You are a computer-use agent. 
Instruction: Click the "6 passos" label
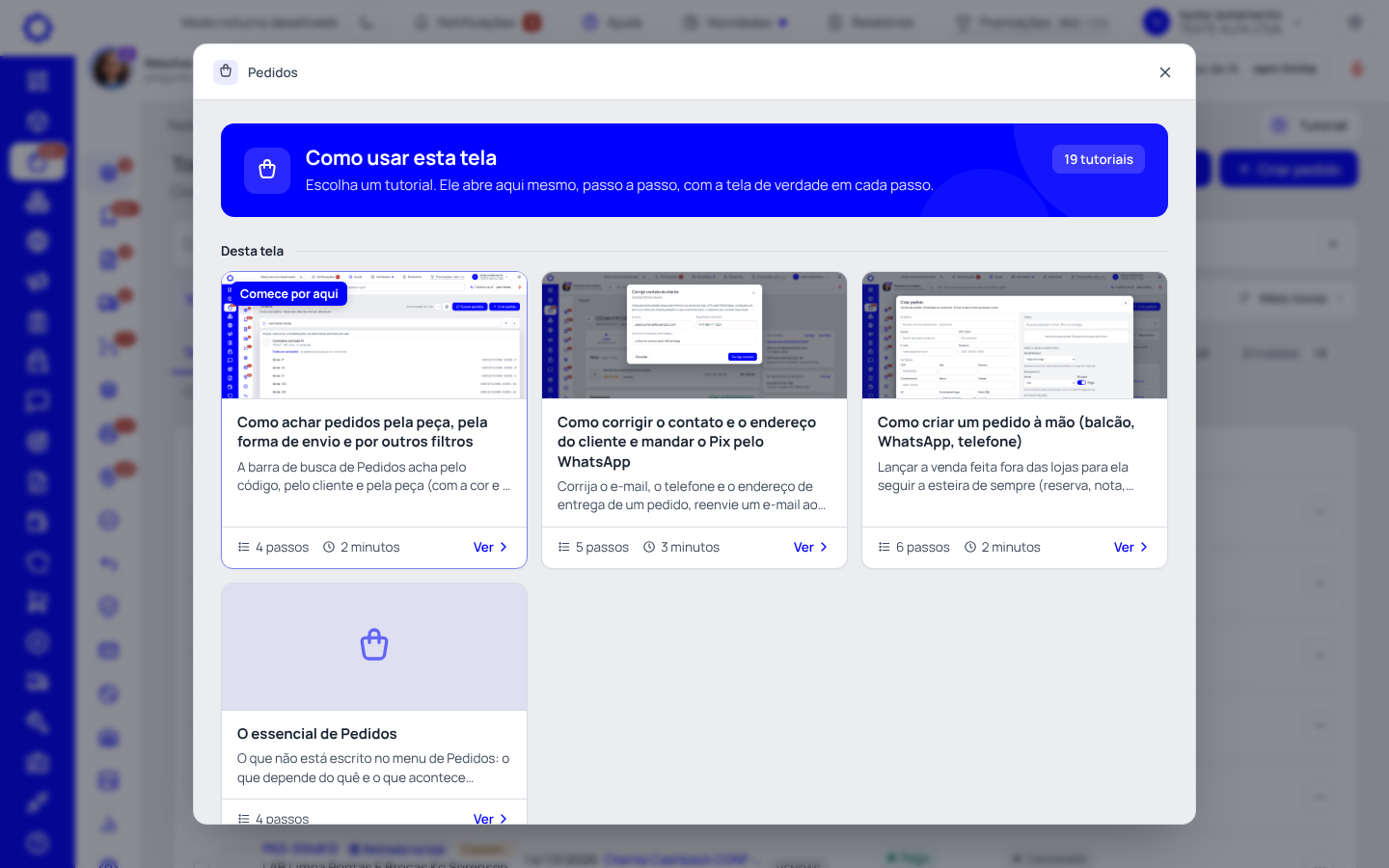pos(913,547)
